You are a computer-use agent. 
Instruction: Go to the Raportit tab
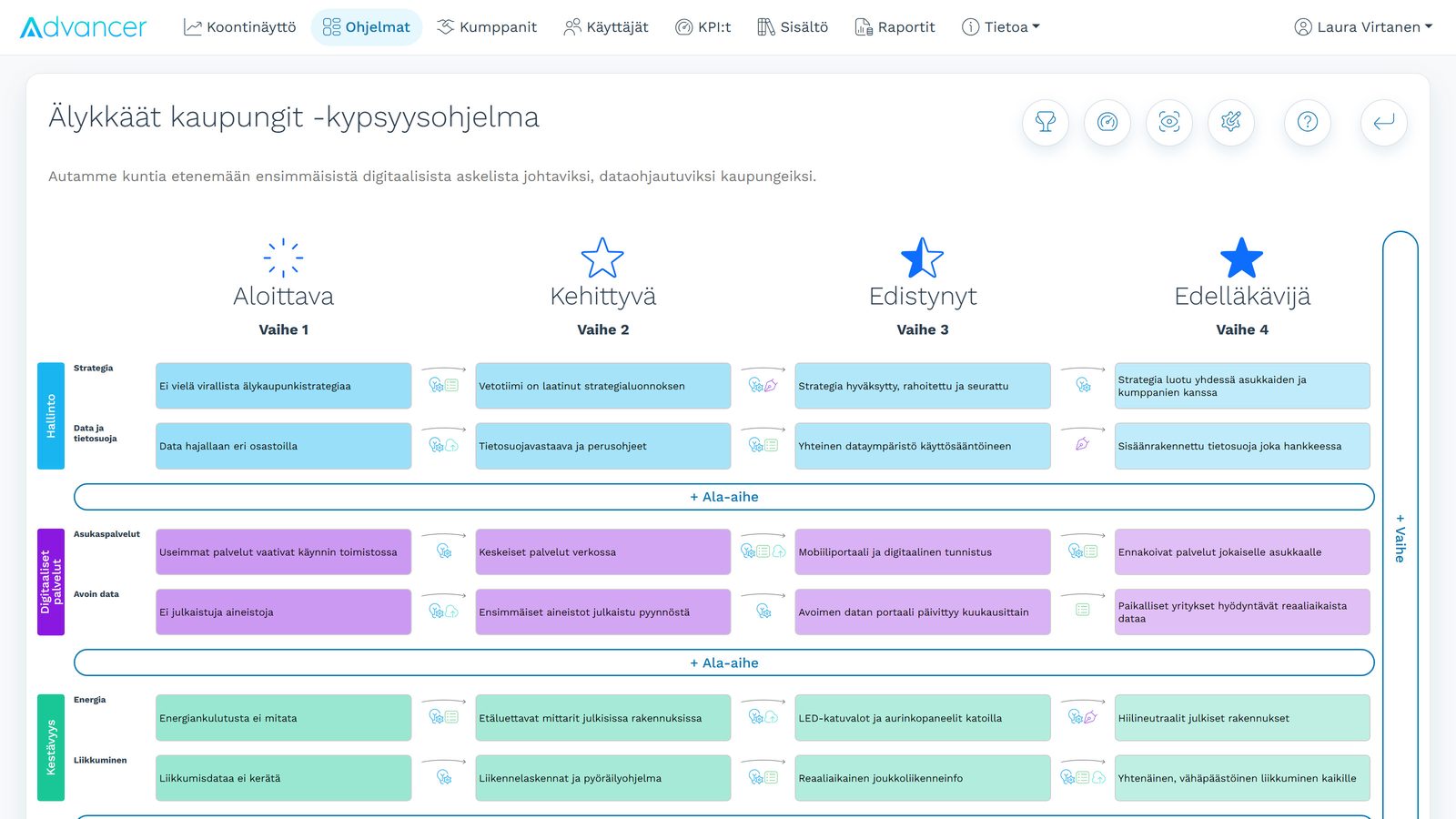coord(895,27)
